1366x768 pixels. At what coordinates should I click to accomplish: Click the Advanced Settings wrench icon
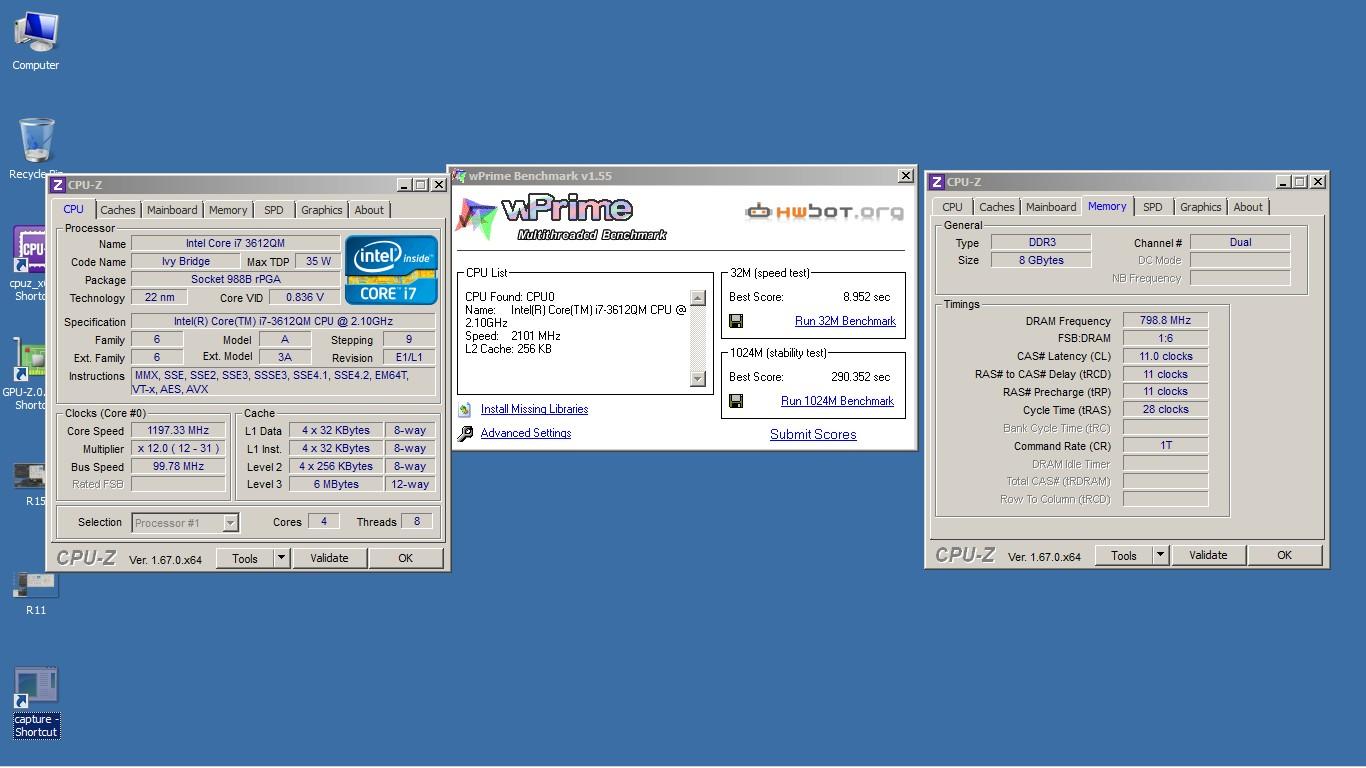(465, 434)
